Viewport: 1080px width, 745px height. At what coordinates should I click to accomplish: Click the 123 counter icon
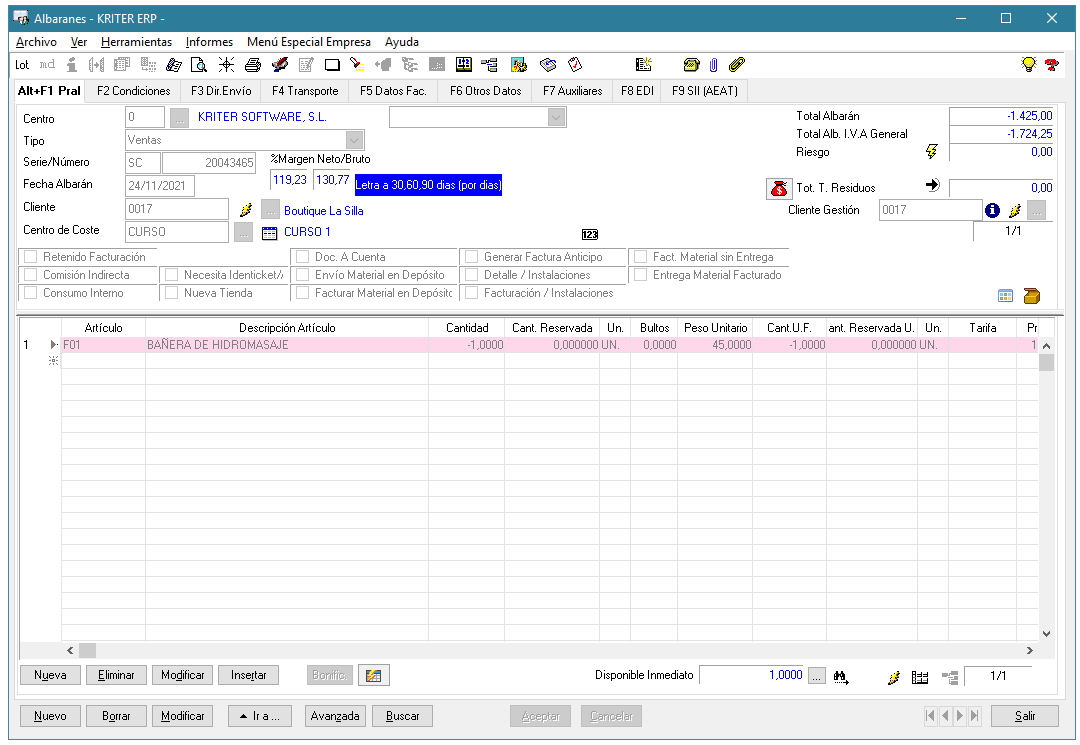pyautogui.click(x=590, y=234)
